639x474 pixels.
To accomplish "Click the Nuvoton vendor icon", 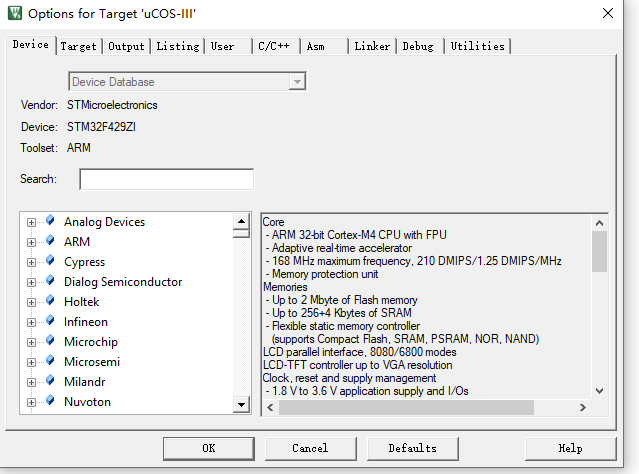I will [x=50, y=402].
